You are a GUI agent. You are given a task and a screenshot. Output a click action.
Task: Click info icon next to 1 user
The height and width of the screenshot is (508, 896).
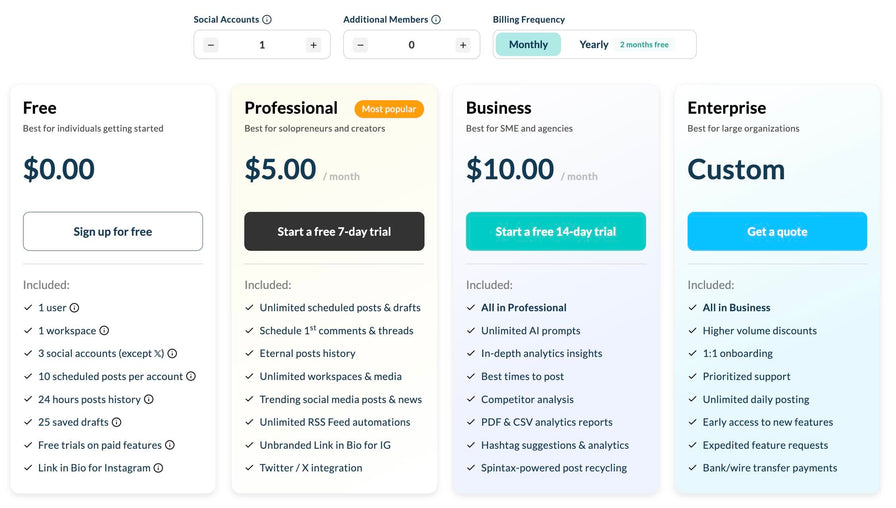coord(74,308)
